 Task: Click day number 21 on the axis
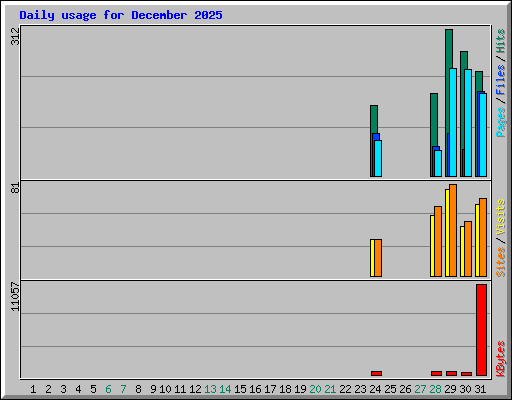coord(330,389)
